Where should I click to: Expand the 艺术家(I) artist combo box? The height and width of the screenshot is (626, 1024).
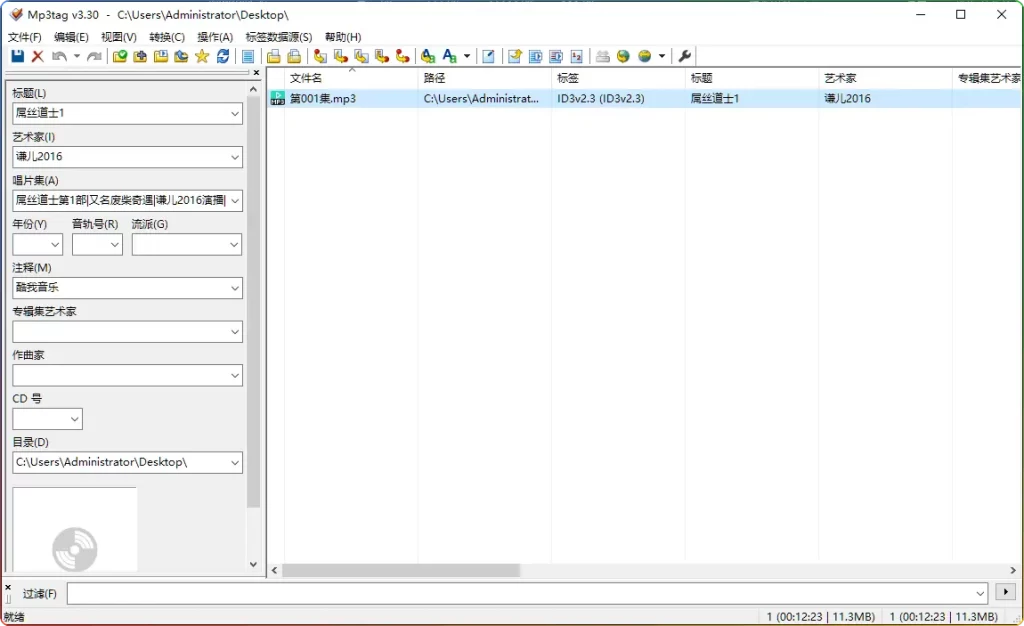point(234,157)
